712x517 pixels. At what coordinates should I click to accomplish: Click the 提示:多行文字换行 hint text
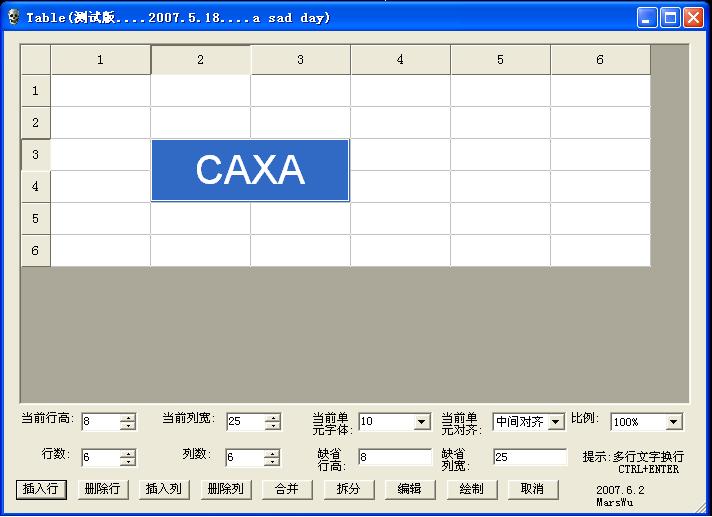633,457
